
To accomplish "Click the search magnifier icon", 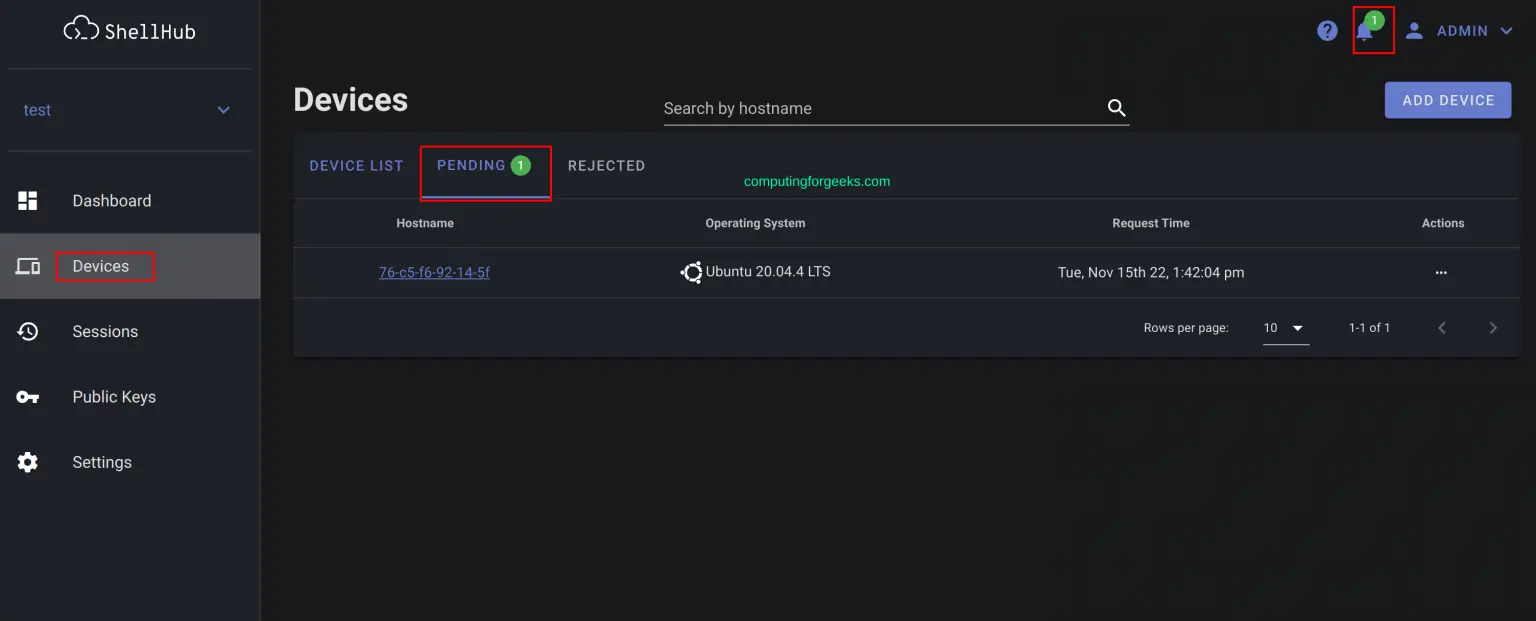I will click(x=1117, y=108).
